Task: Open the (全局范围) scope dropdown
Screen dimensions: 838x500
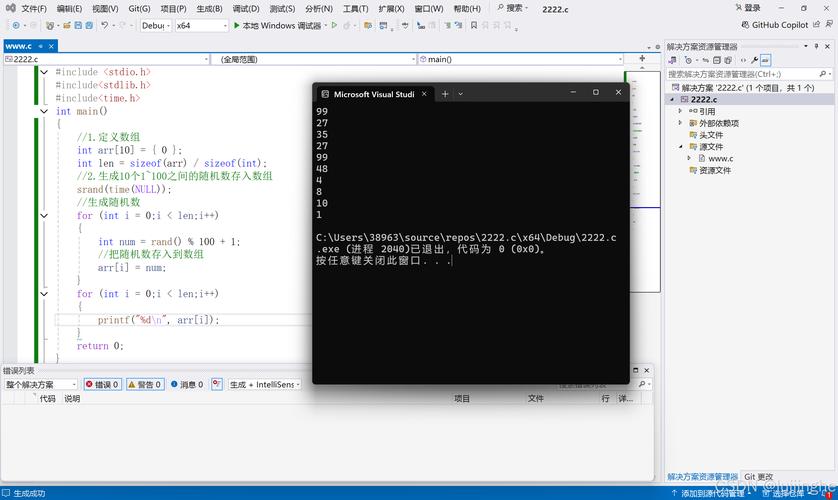Action: tap(314, 59)
